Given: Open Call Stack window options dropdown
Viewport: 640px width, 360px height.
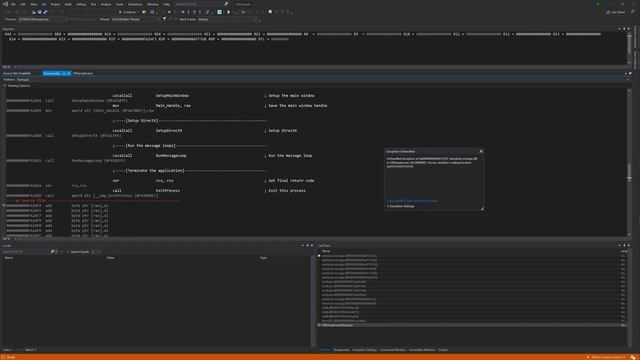Looking at the screenshot, I should (620, 246).
